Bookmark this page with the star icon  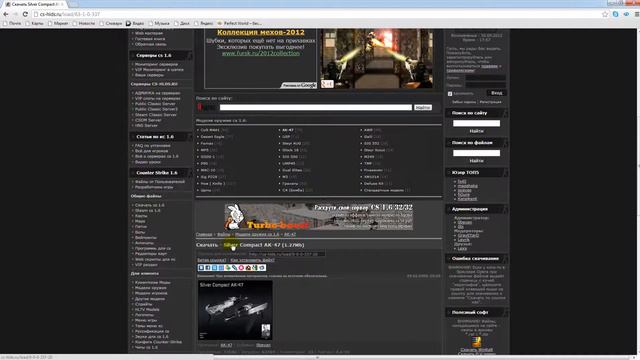[605, 14]
